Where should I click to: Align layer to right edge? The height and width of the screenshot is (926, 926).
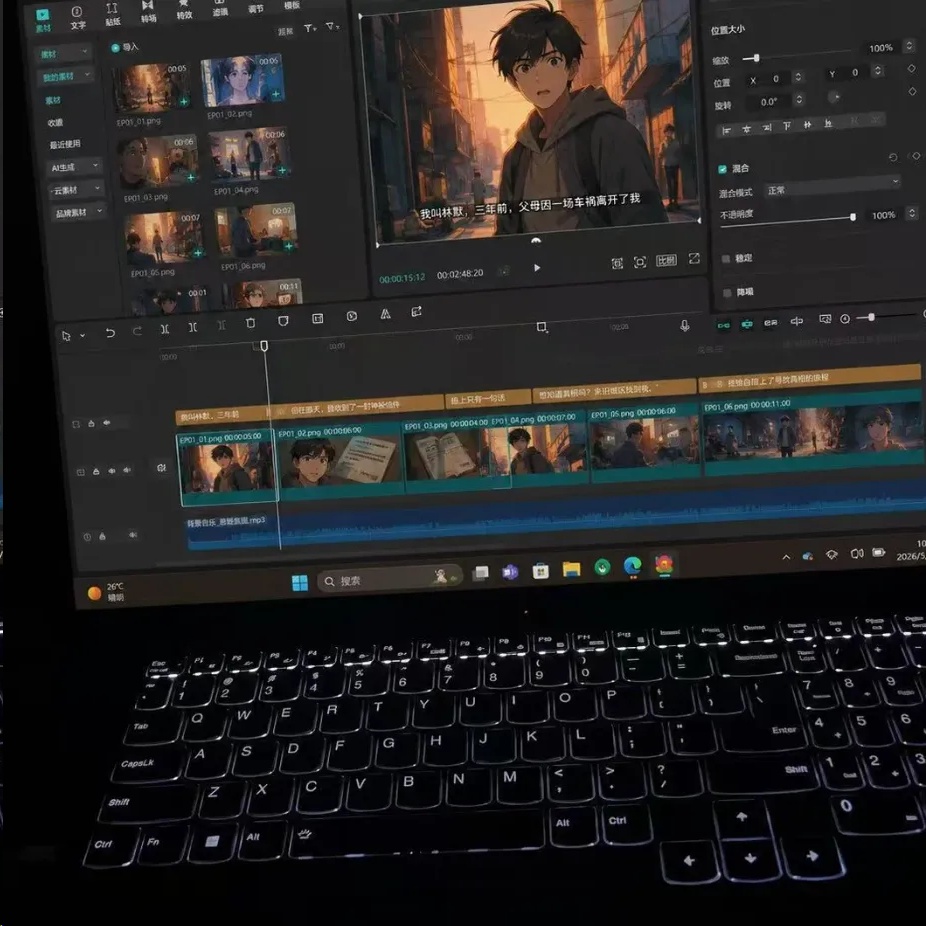pyautogui.click(x=767, y=127)
